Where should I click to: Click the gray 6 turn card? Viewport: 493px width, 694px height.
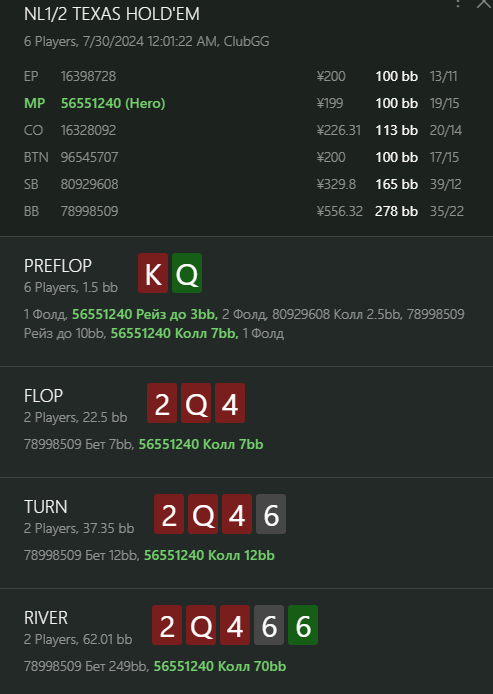(271, 514)
